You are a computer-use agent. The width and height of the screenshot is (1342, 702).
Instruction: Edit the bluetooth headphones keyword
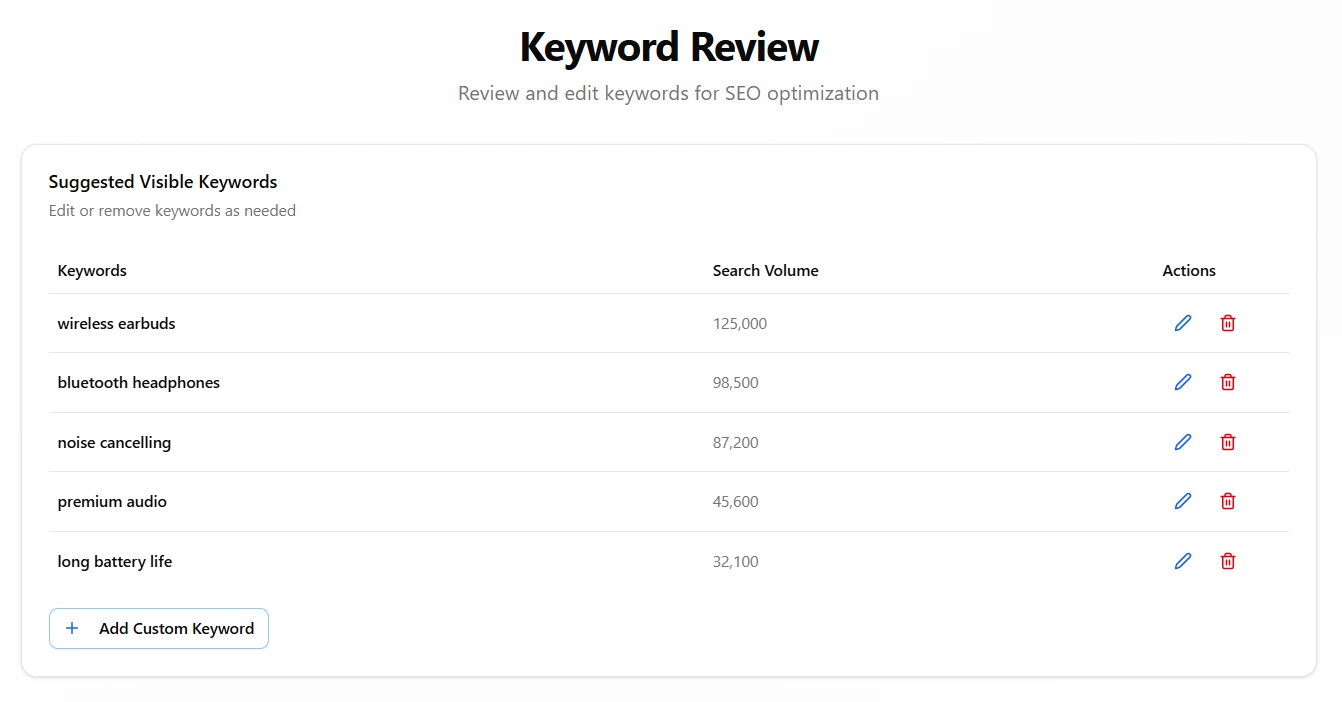(x=1183, y=382)
